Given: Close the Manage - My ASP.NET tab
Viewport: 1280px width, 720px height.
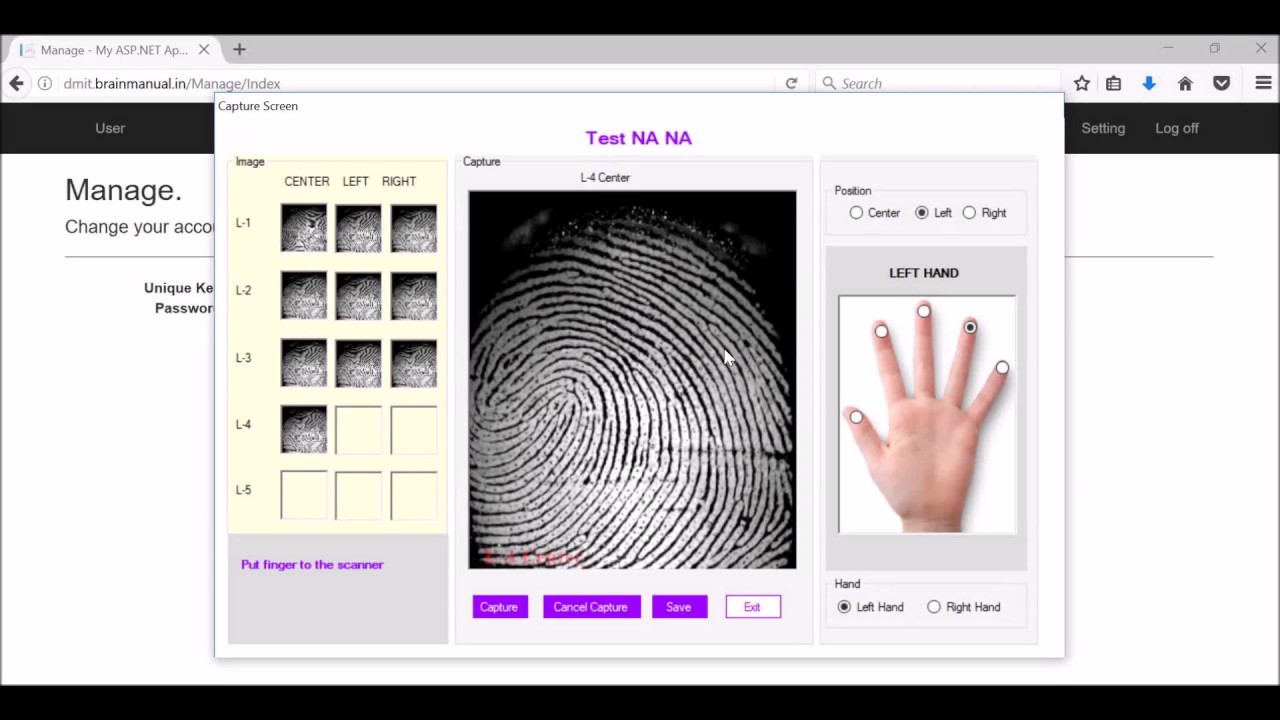Looking at the screenshot, I should tap(204, 49).
